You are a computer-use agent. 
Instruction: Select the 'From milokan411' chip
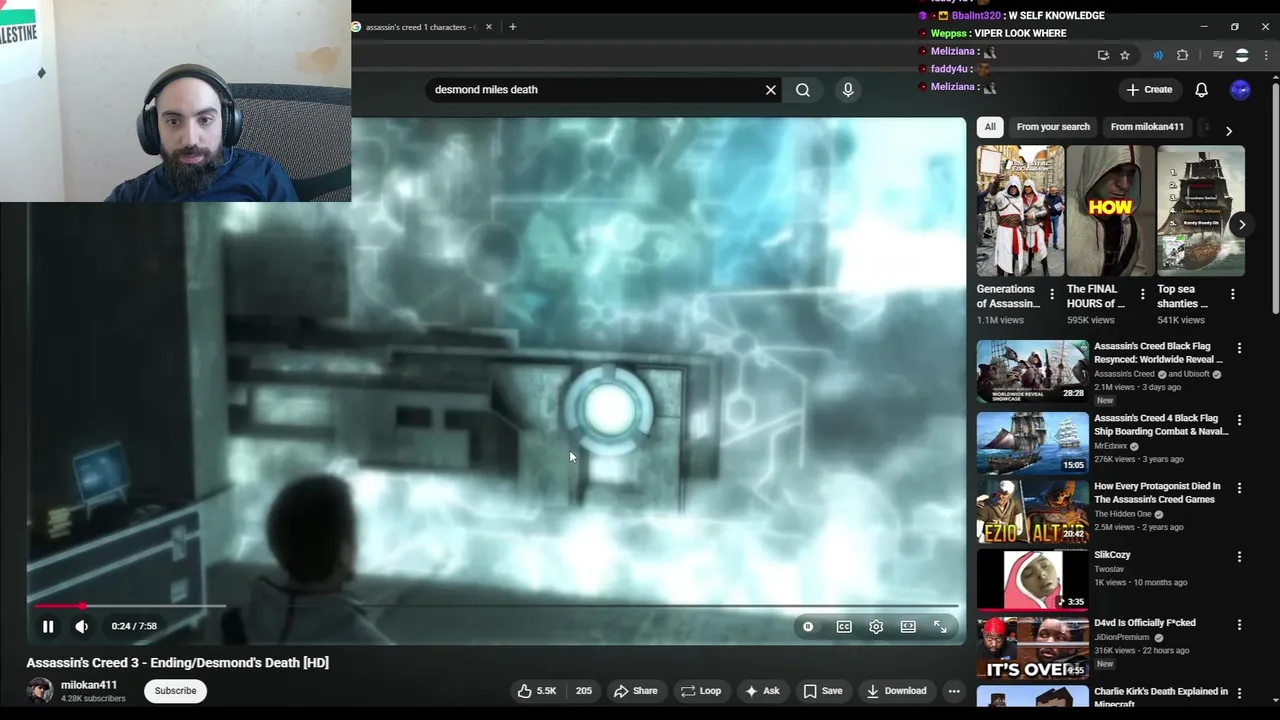(x=1147, y=127)
